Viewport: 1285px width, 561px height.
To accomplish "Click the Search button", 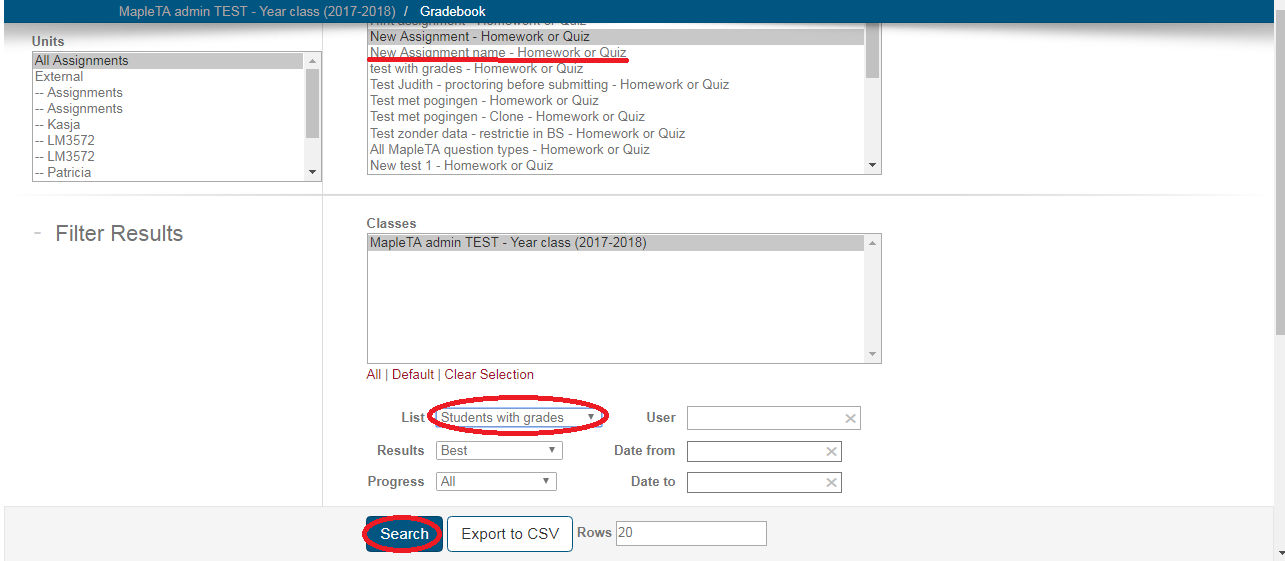I will coord(404,534).
